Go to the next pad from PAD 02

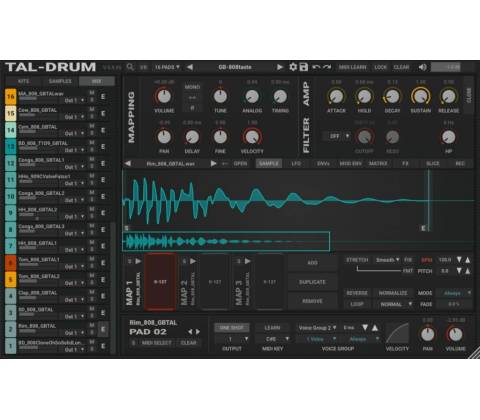[198, 332]
